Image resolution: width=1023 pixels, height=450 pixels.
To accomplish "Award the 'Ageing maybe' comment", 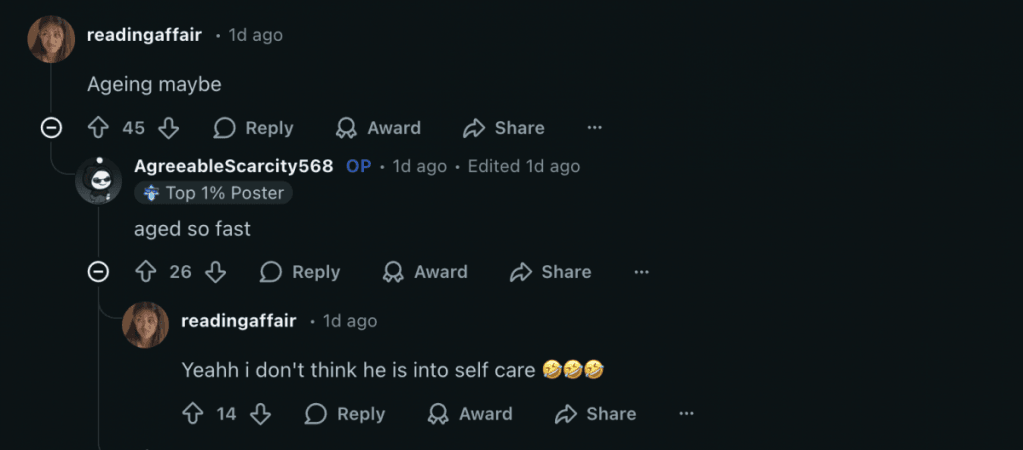I will (x=378, y=128).
